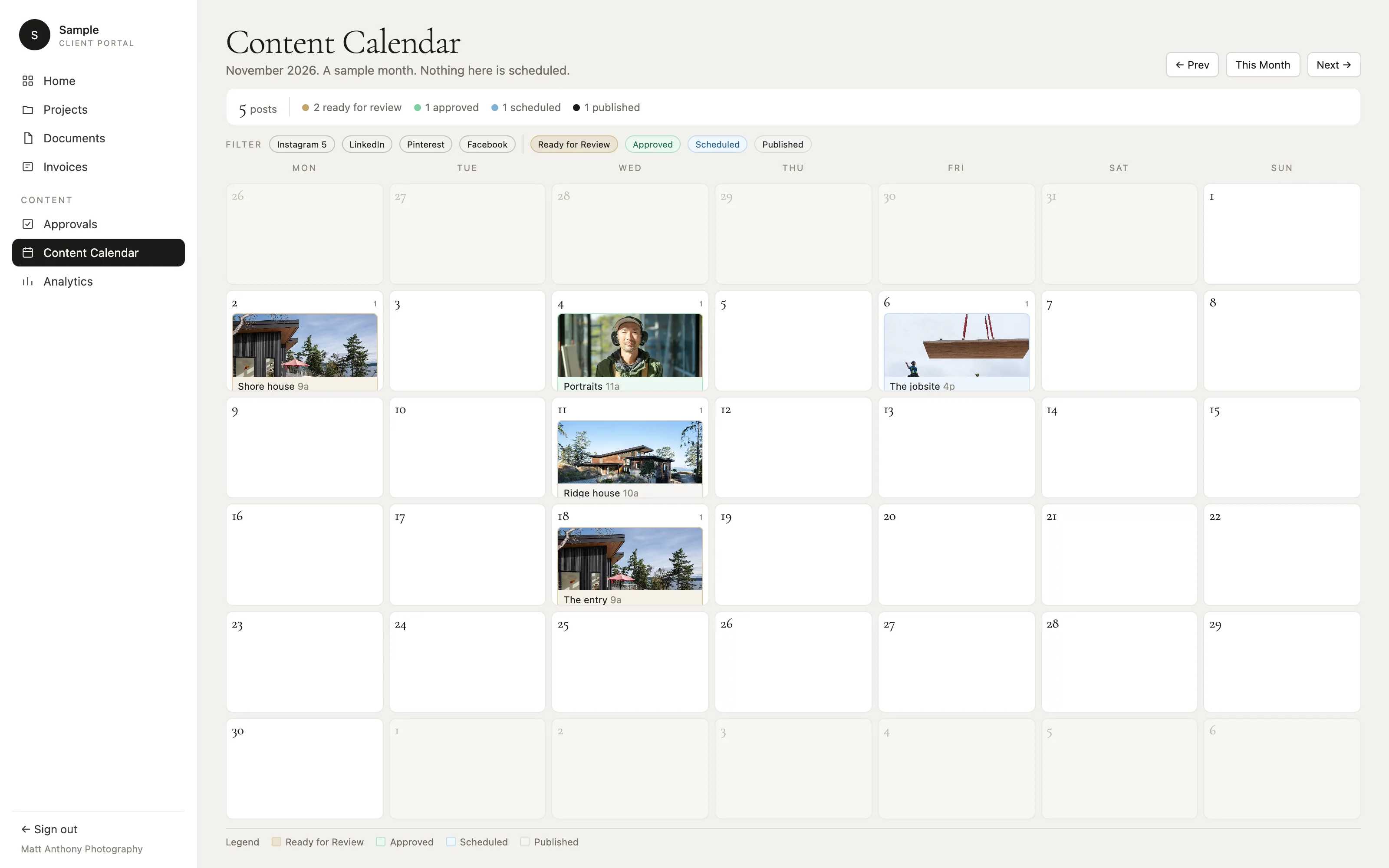Open the Projects section

click(98, 110)
